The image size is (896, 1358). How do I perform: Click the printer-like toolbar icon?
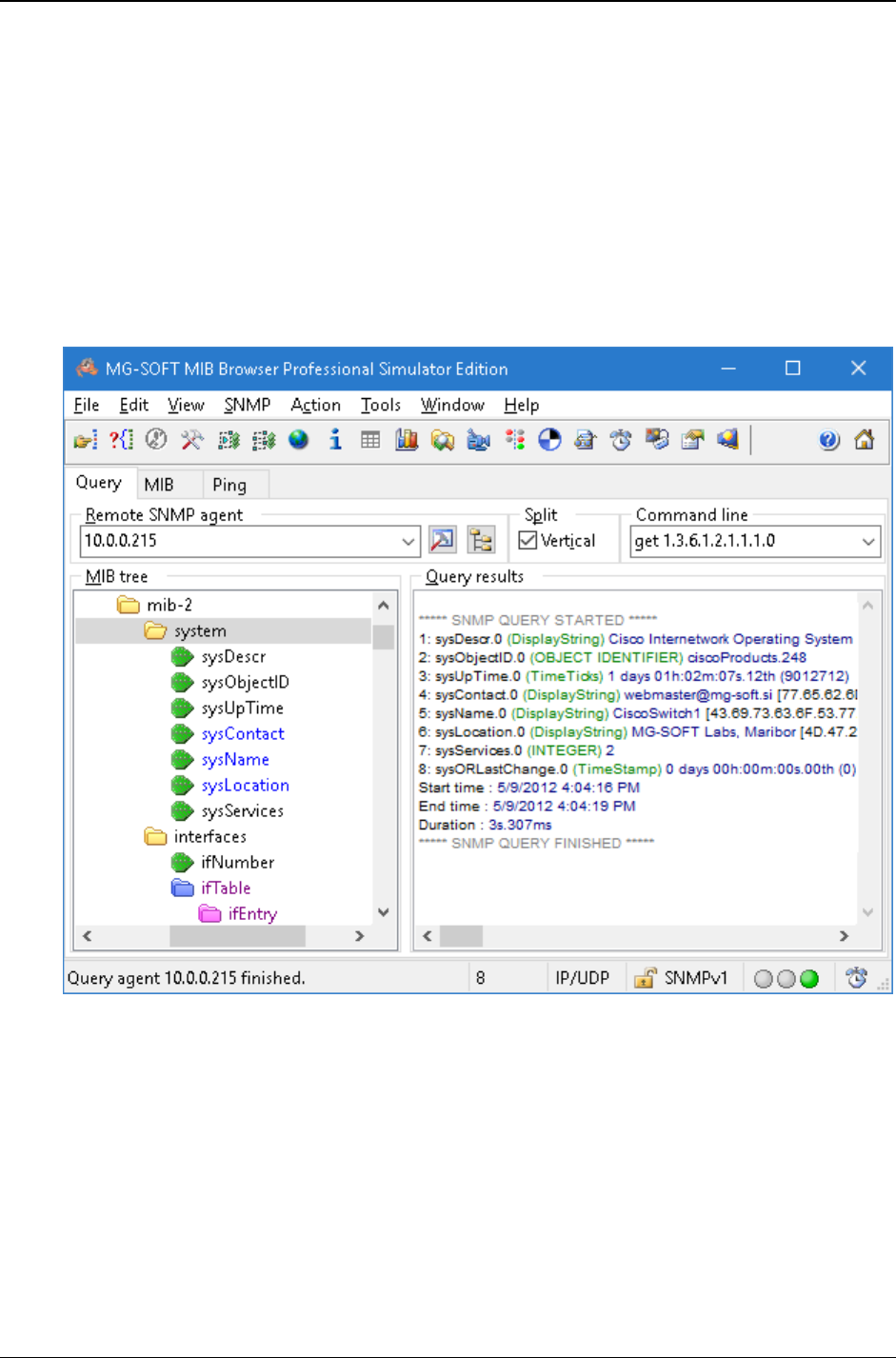tap(586, 440)
